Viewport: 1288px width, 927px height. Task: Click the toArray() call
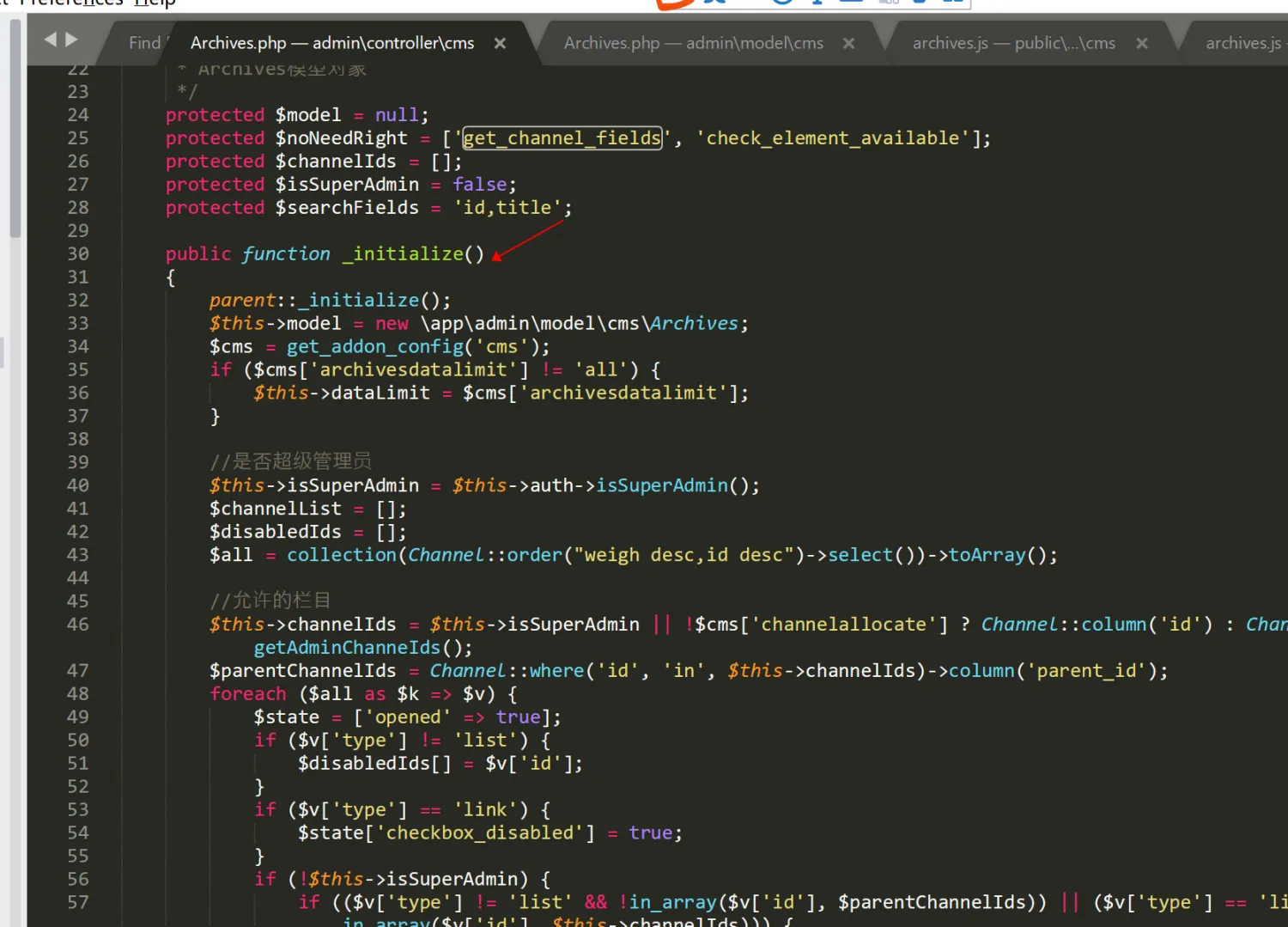pyautogui.click(x=998, y=556)
